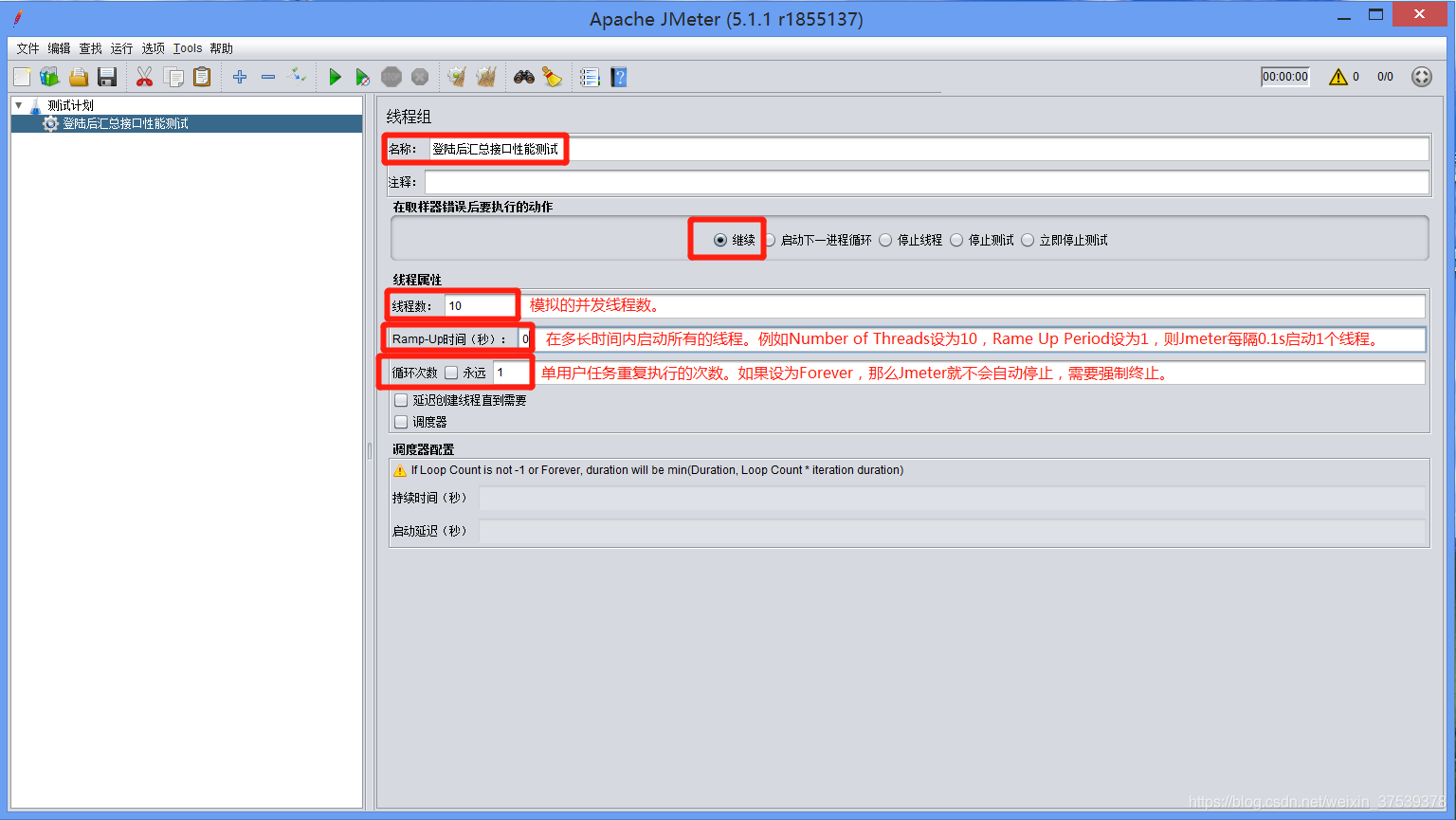Collapse the 测试计划 tree node arrow
Viewport: 1456px width, 820px height.
pyautogui.click(x=18, y=105)
